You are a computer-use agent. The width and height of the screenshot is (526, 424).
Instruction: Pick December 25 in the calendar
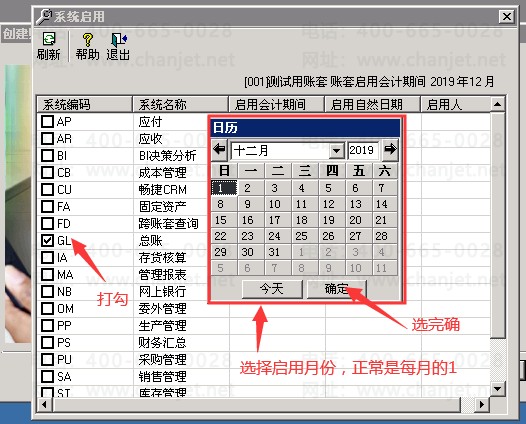point(305,236)
